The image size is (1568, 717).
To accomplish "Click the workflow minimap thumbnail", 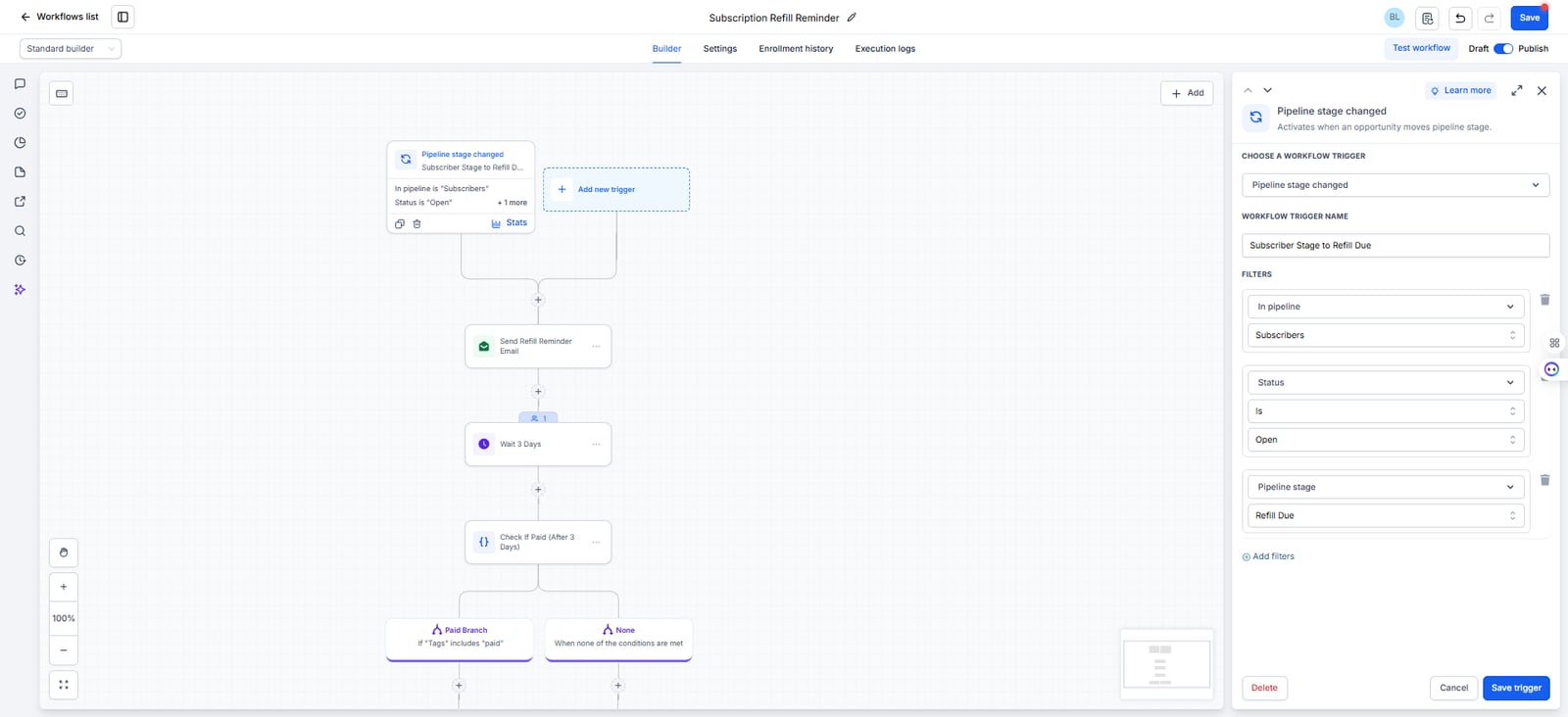I will coord(1166,664).
